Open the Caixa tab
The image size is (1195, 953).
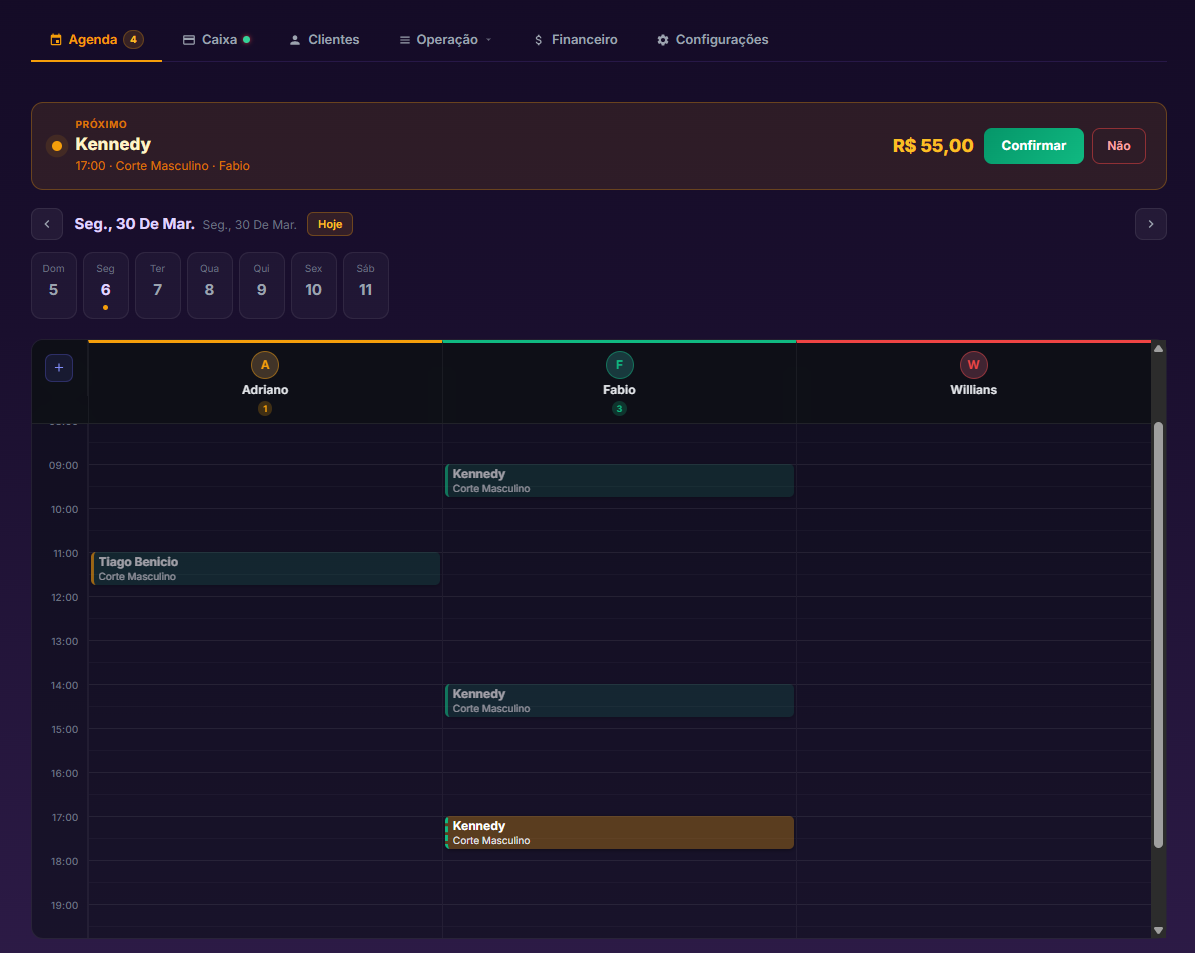(217, 40)
